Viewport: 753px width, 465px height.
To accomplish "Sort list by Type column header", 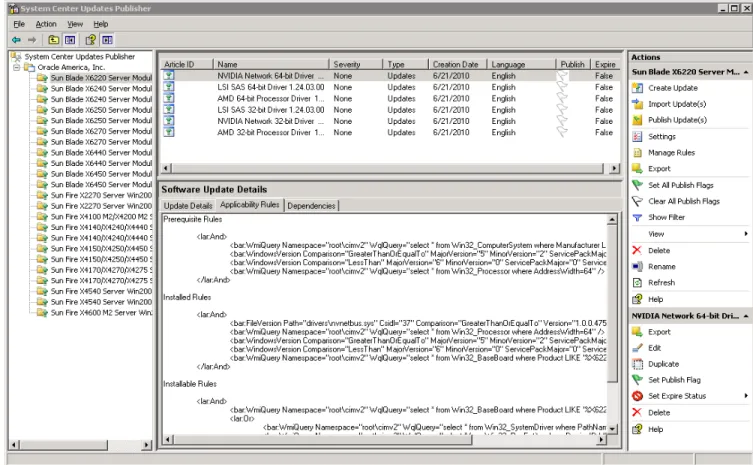I will (x=405, y=64).
